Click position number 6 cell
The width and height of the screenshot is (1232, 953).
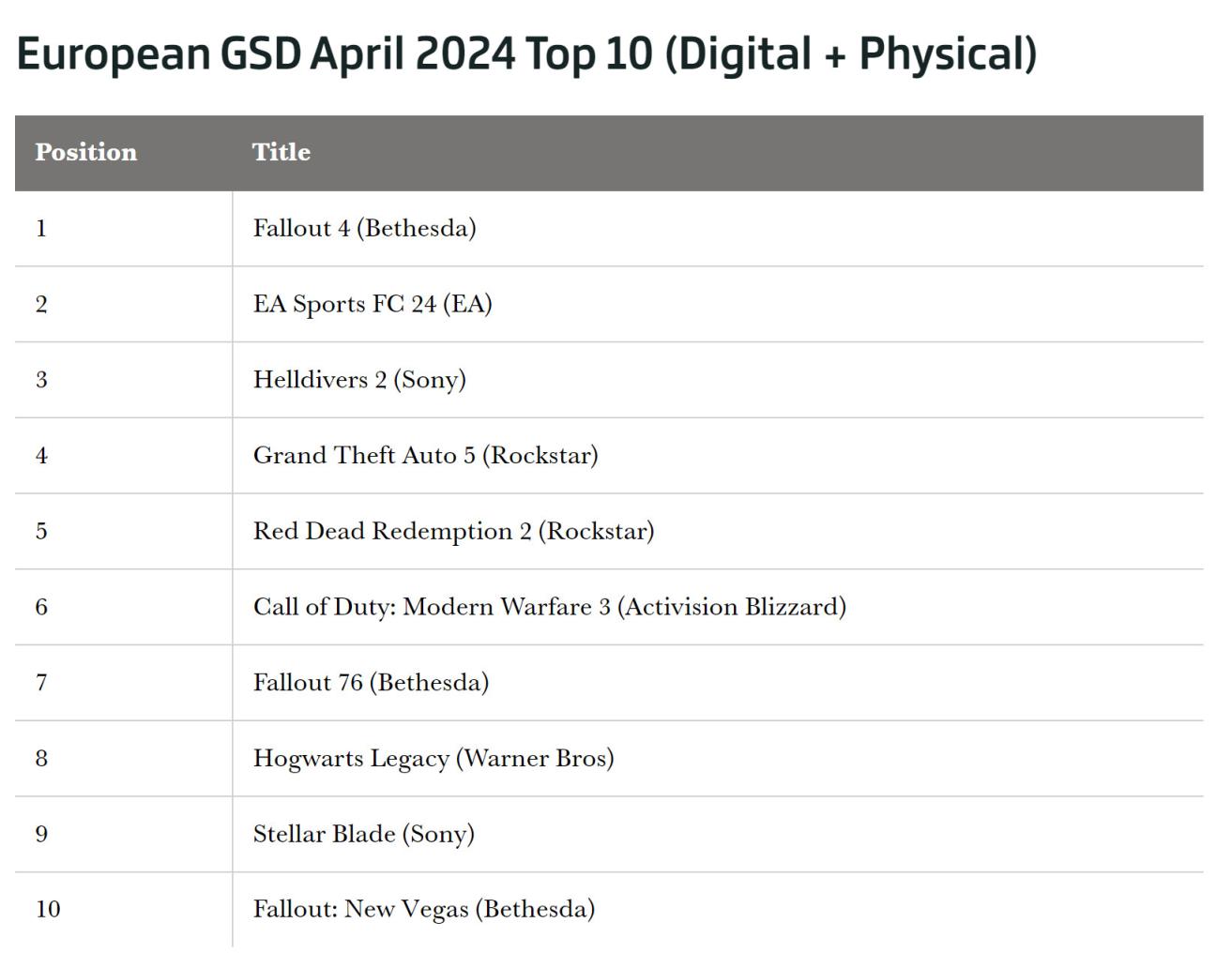[41, 607]
